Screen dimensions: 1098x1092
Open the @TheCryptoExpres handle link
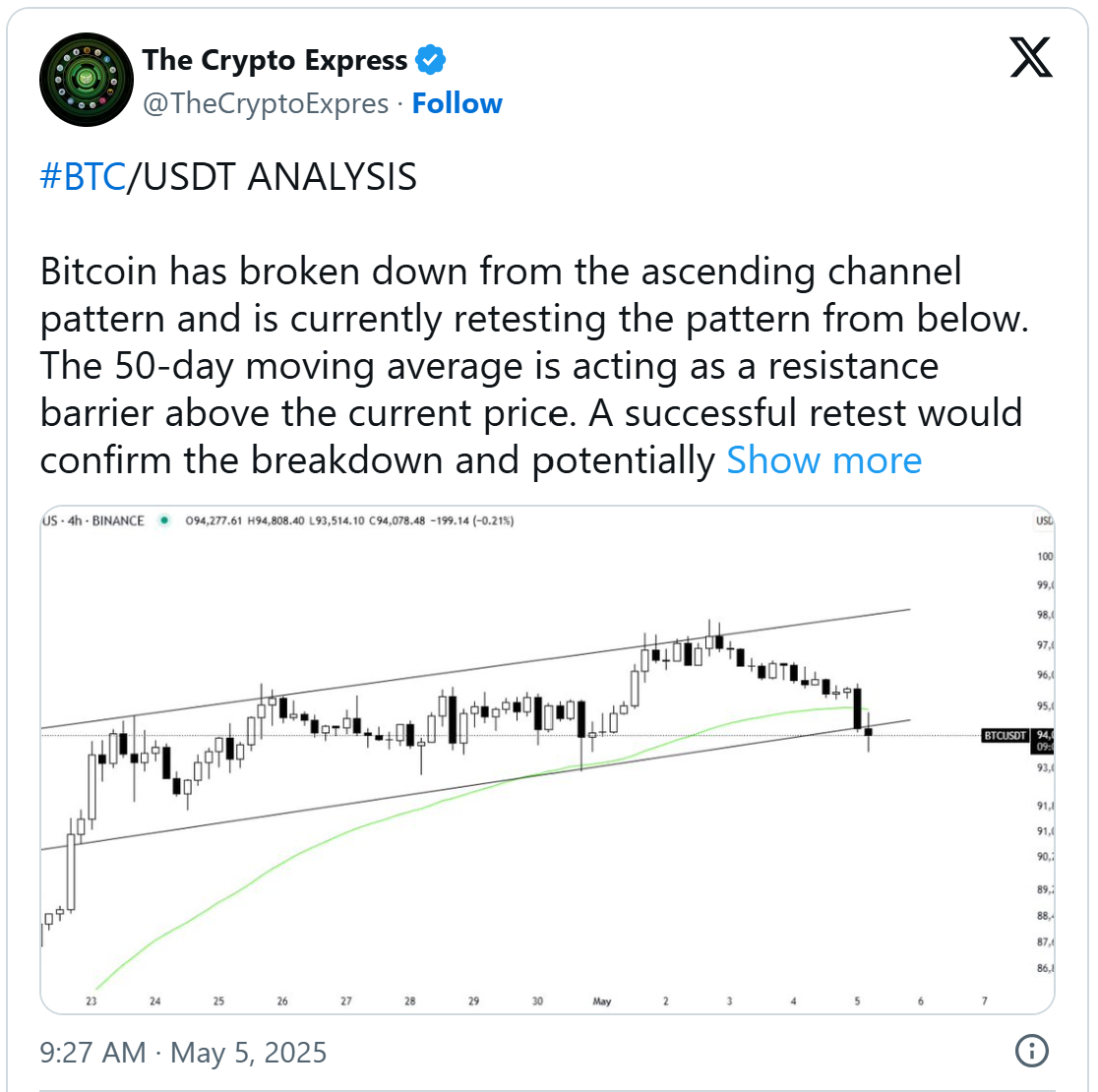(266, 103)
